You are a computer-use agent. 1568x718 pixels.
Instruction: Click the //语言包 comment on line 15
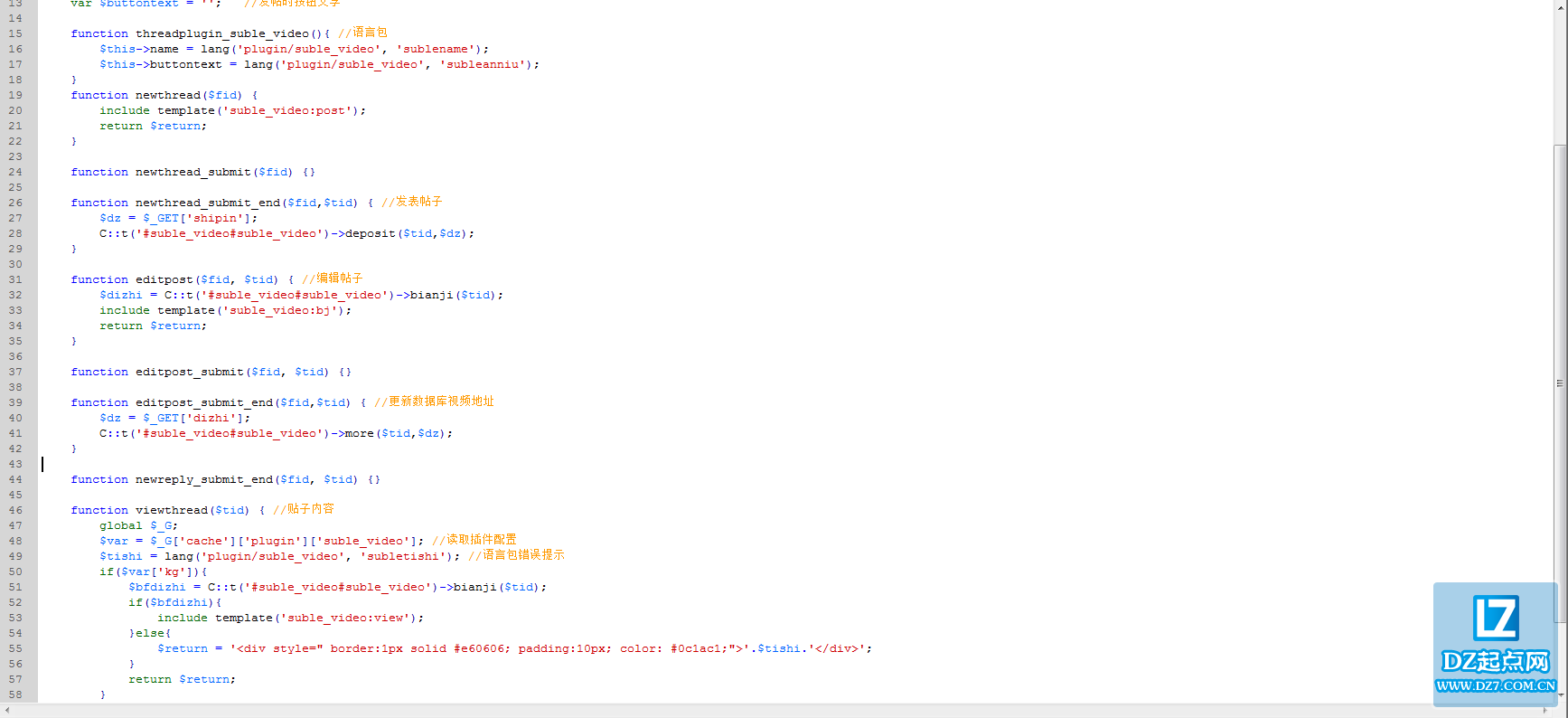(x=363, y=33)
